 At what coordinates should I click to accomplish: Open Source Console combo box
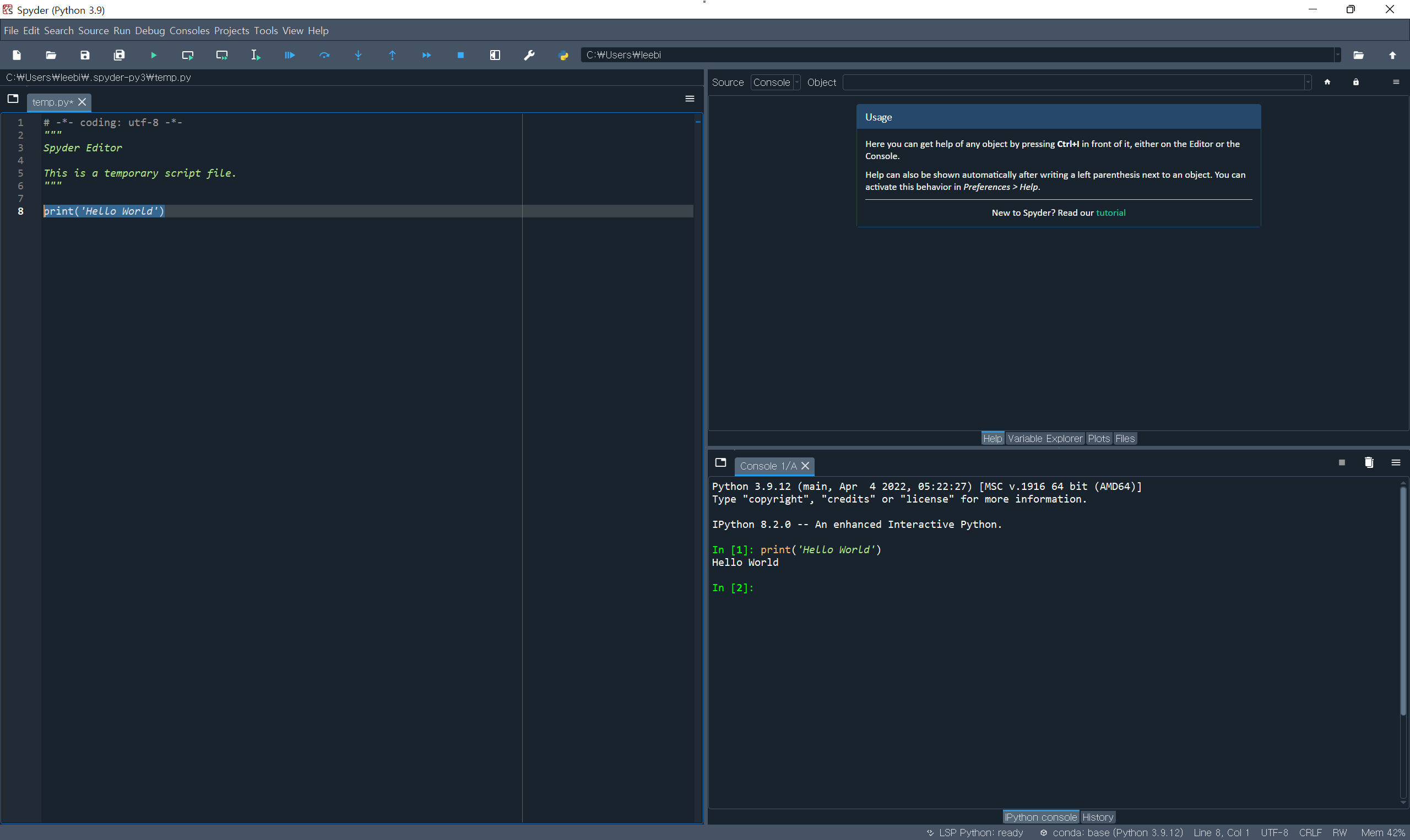coord(775,82)
